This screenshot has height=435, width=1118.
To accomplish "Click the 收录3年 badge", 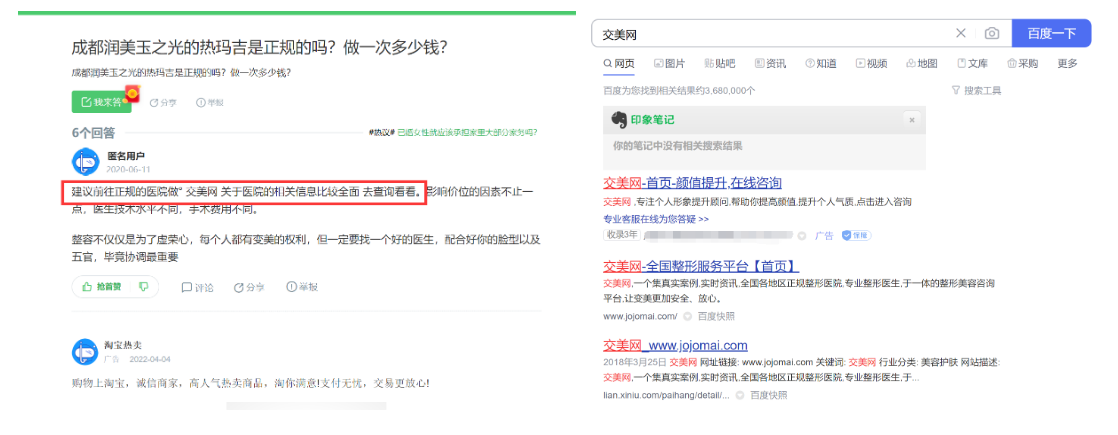I will click(x=620, y=235).
